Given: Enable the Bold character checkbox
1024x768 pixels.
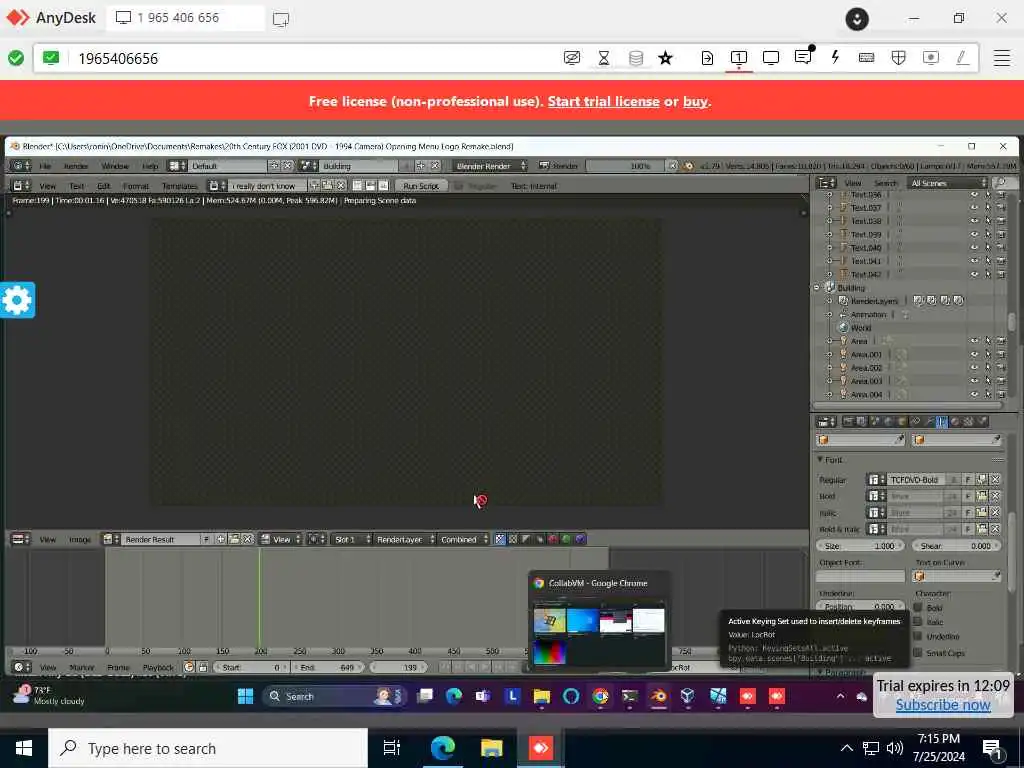Looking at the screenshot, I should tap(918, 607).
